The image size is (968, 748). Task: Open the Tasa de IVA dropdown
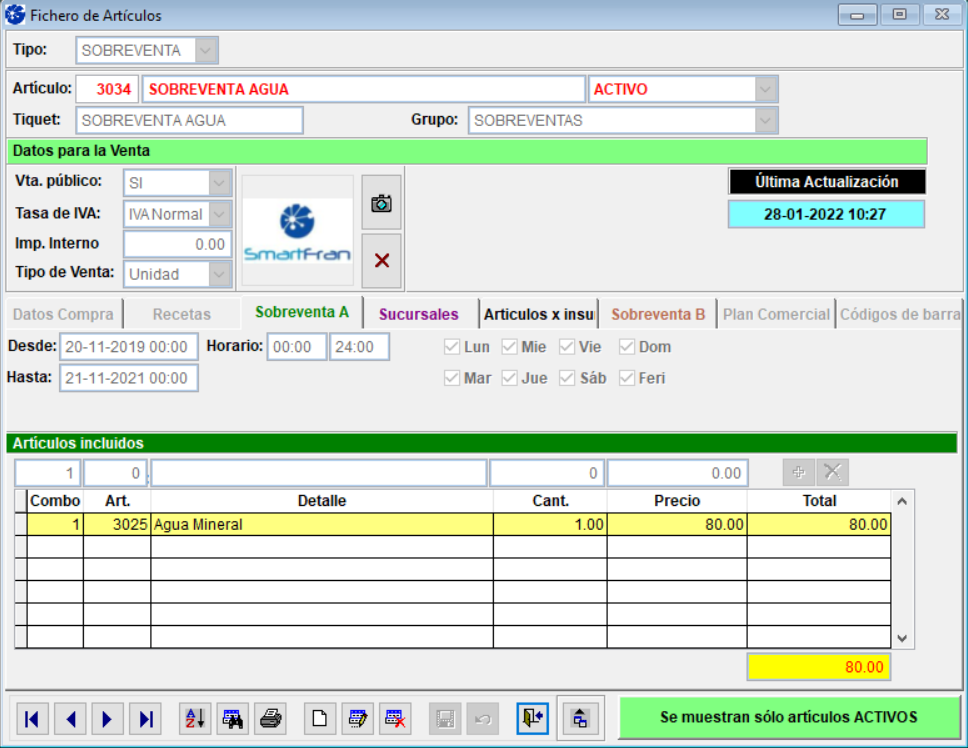click(220, 214)
